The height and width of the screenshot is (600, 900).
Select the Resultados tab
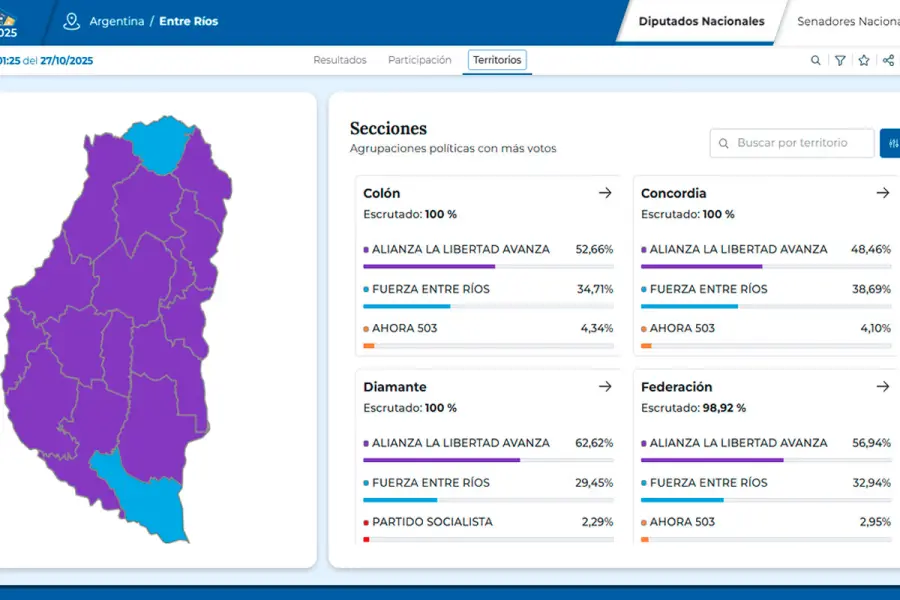(340, 60)
